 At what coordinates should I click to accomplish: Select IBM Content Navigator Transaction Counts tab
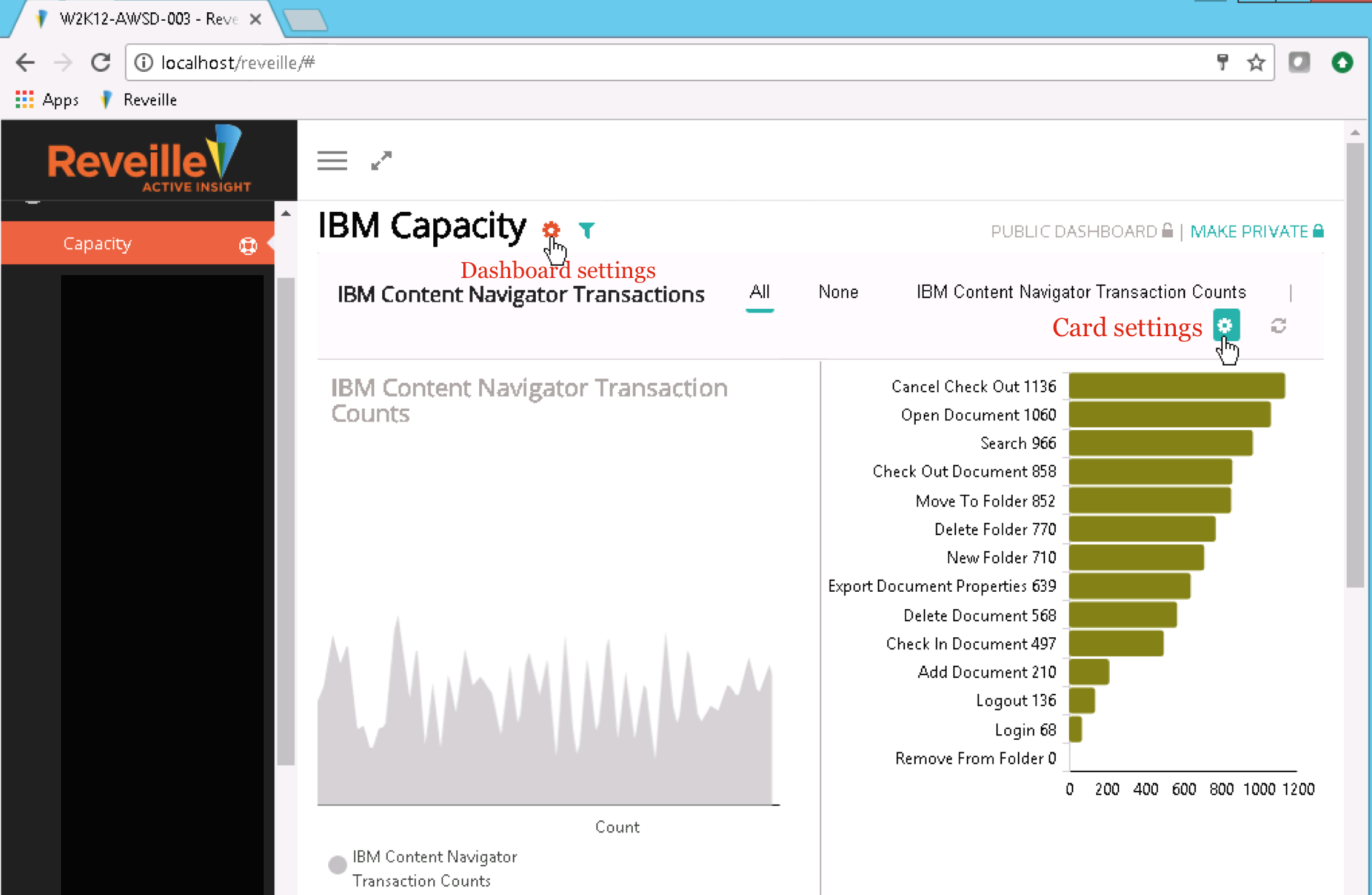coord(1081,292)
